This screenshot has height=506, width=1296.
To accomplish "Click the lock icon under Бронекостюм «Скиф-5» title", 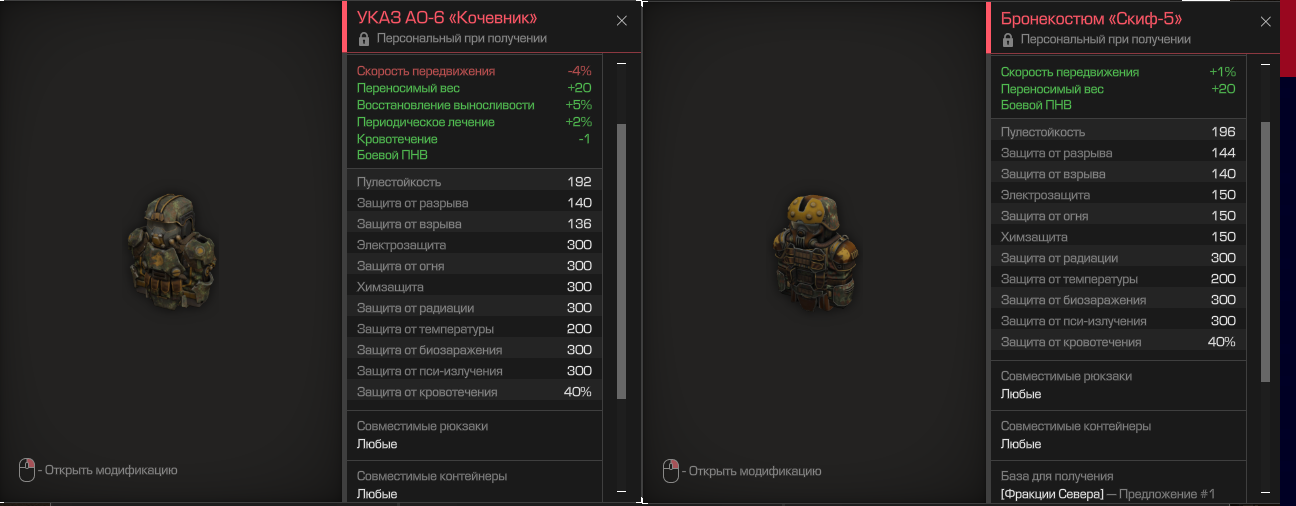I will [1008, 39].
